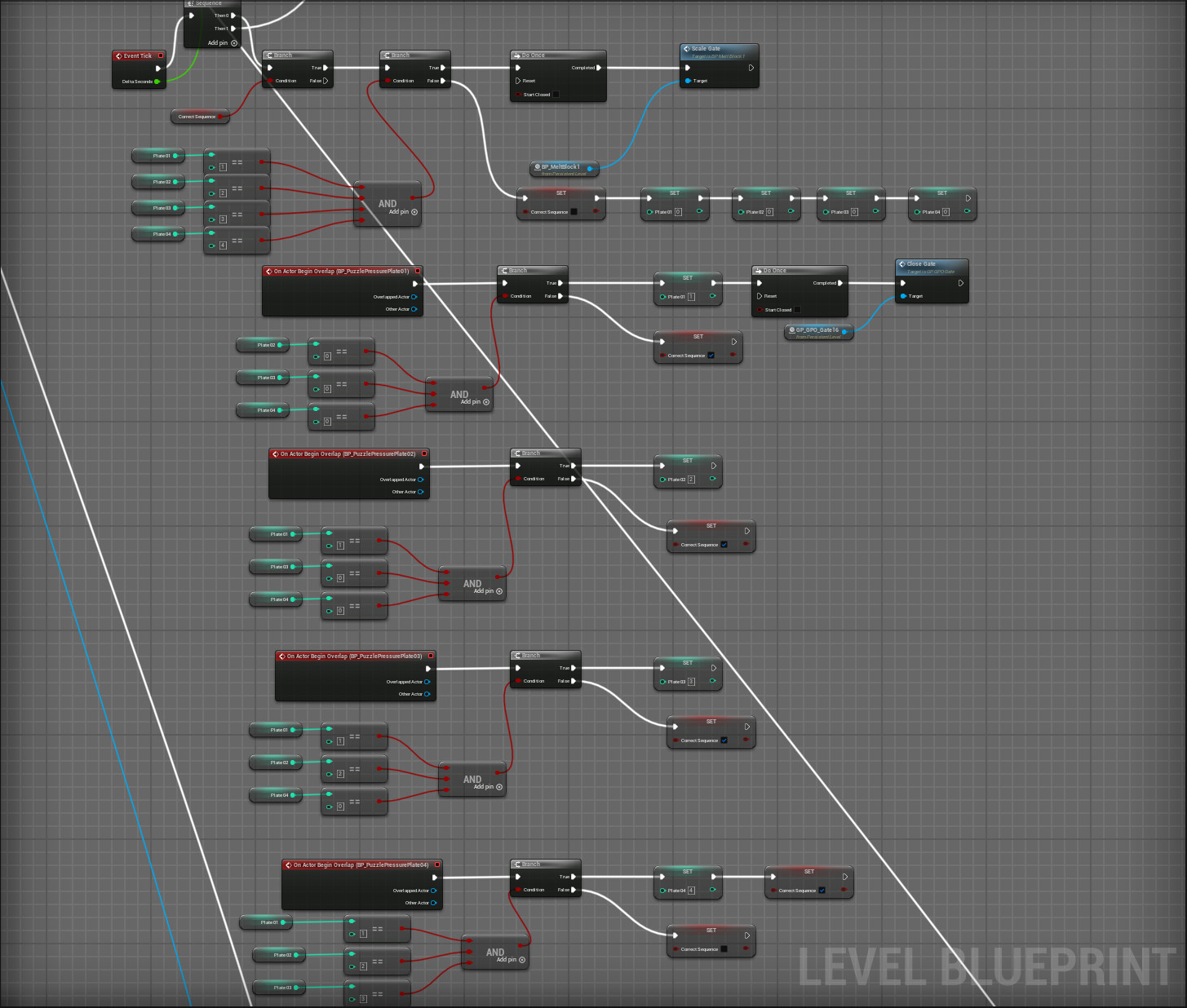Click Overlapped Actor pin on PuzzlePressurePlate03 event
This screenshot has height=1008, width=1187.
coord(427,682)
